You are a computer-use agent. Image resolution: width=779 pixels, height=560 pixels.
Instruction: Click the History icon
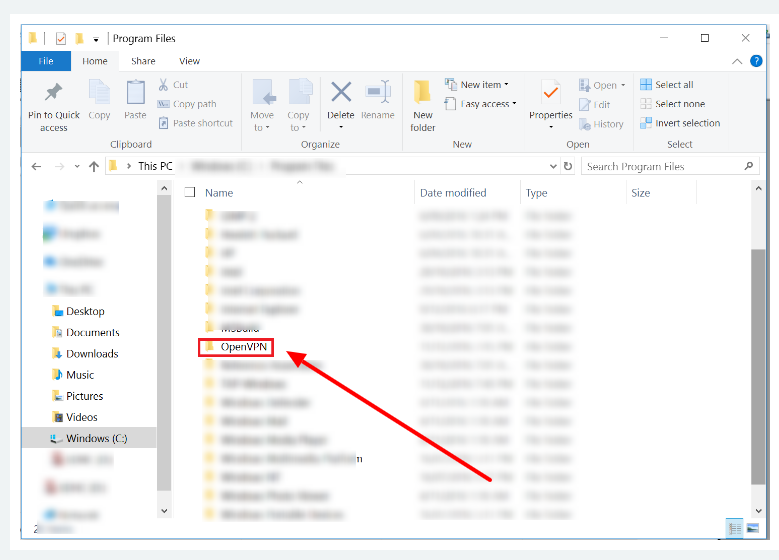pos(585,124)
